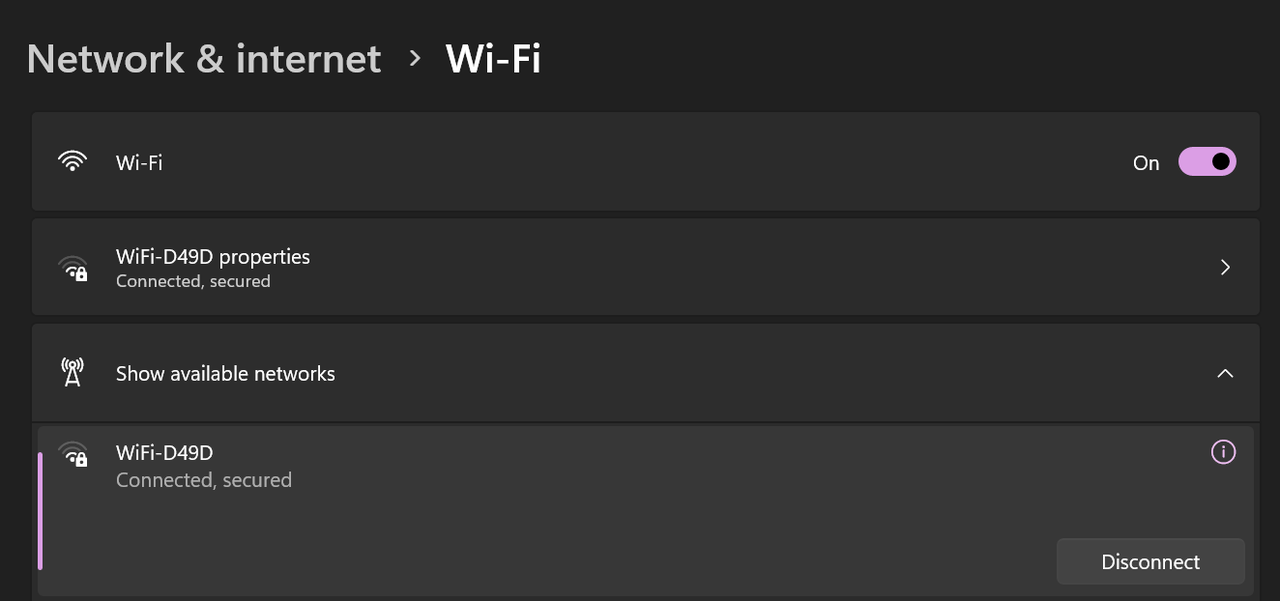The width and height of the screenshot is (1280, 601).
Task: Click the status text under listed WiFi-D49D network
Action: click(204, 480)
